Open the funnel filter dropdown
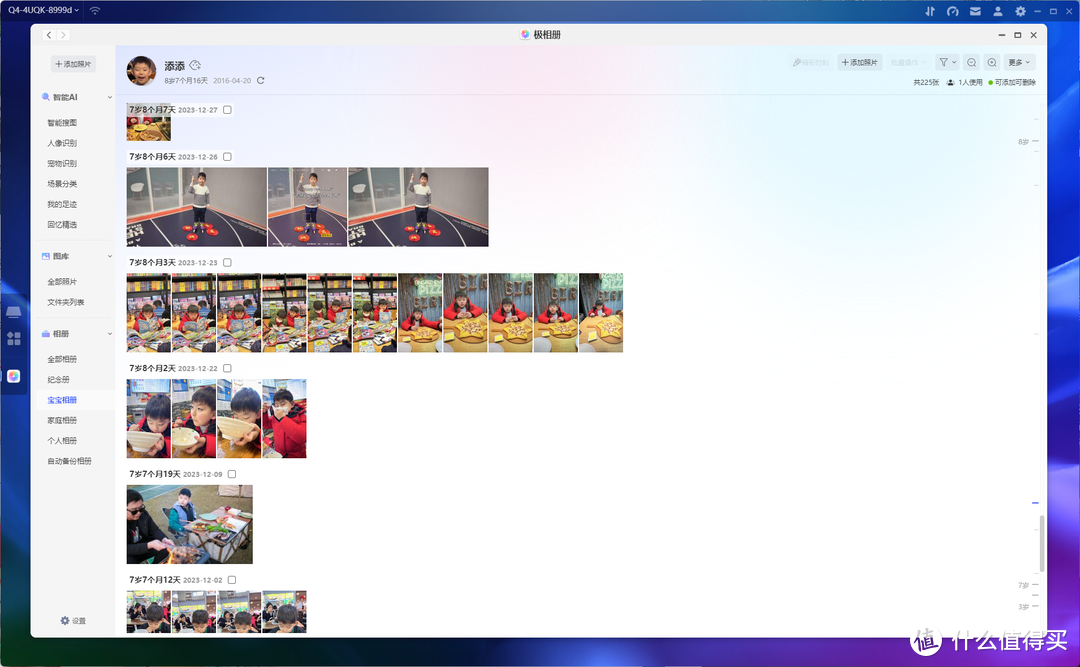The image size is (1080, 667). pos(948,63)
